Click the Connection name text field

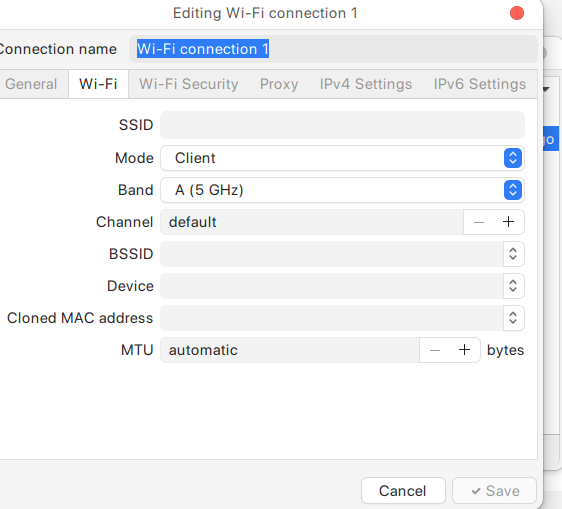point(333,49)
